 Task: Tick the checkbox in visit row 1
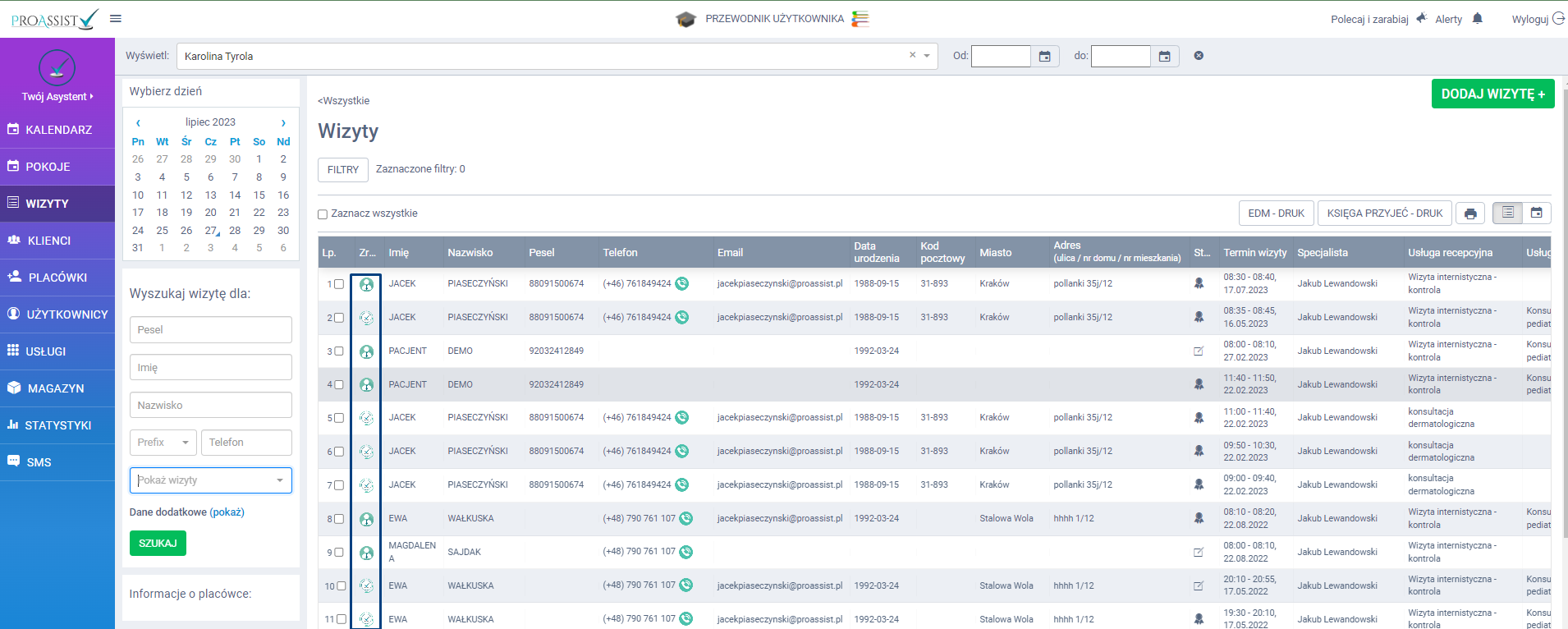click(x=338, y=284)
